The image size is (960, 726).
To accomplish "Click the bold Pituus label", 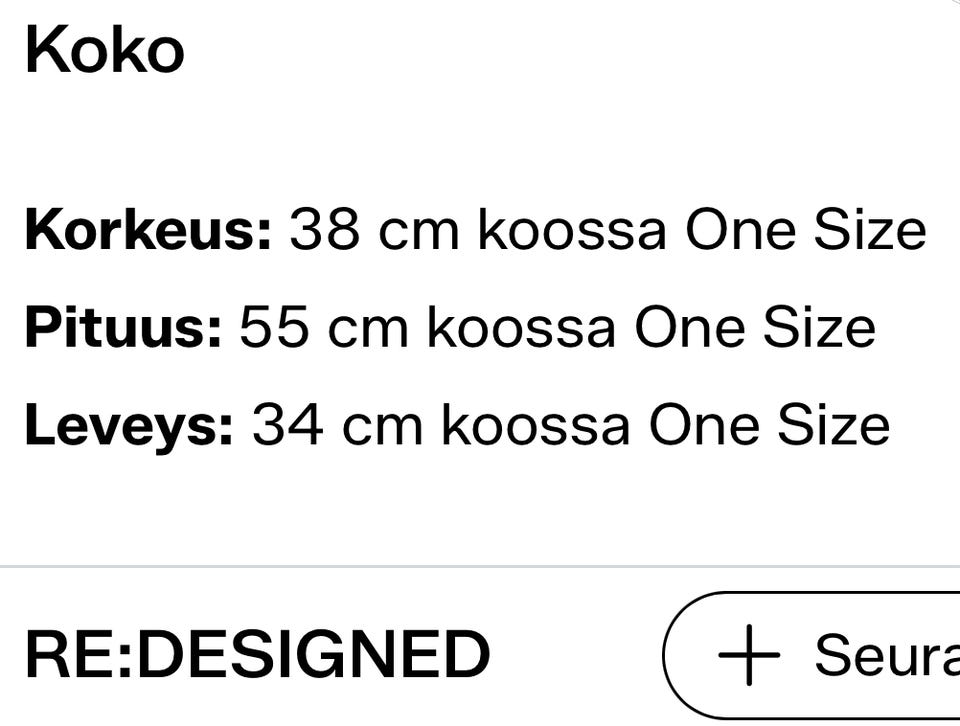I will 123,327.
